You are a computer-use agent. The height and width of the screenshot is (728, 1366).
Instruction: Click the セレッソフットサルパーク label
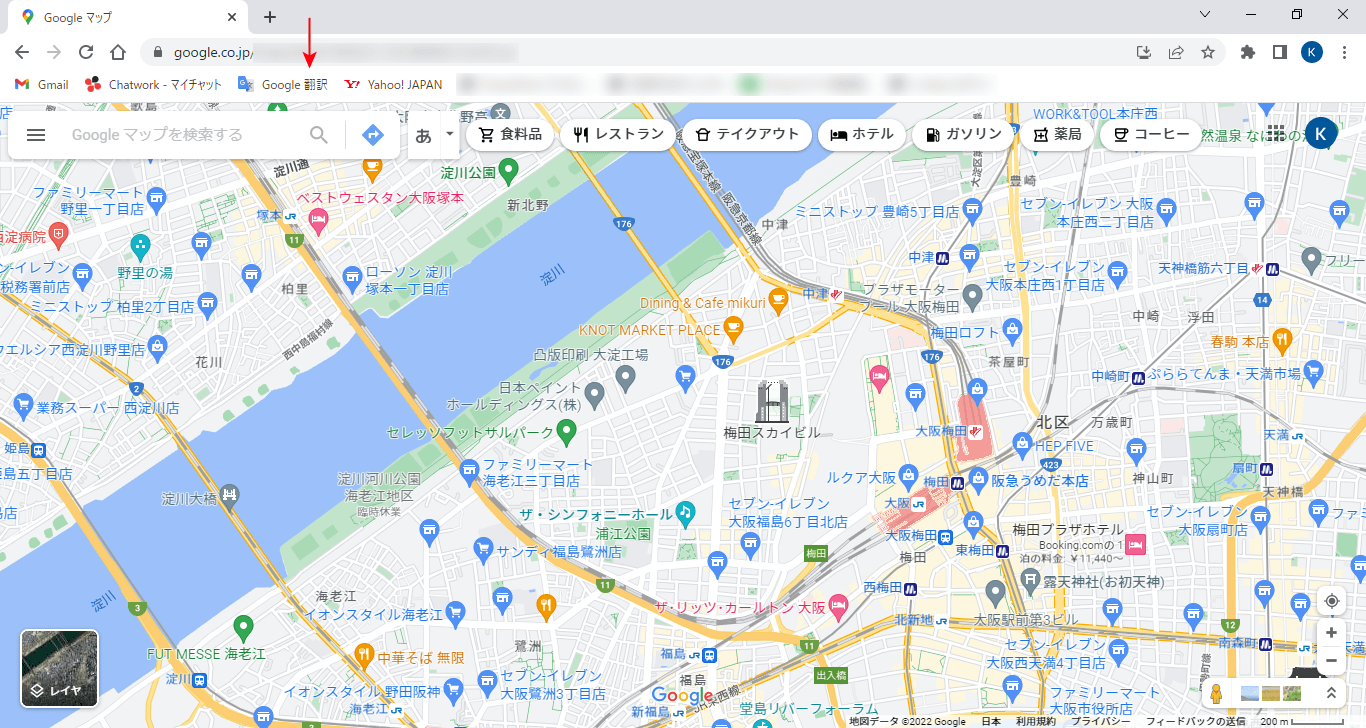(x=469, y=433)
